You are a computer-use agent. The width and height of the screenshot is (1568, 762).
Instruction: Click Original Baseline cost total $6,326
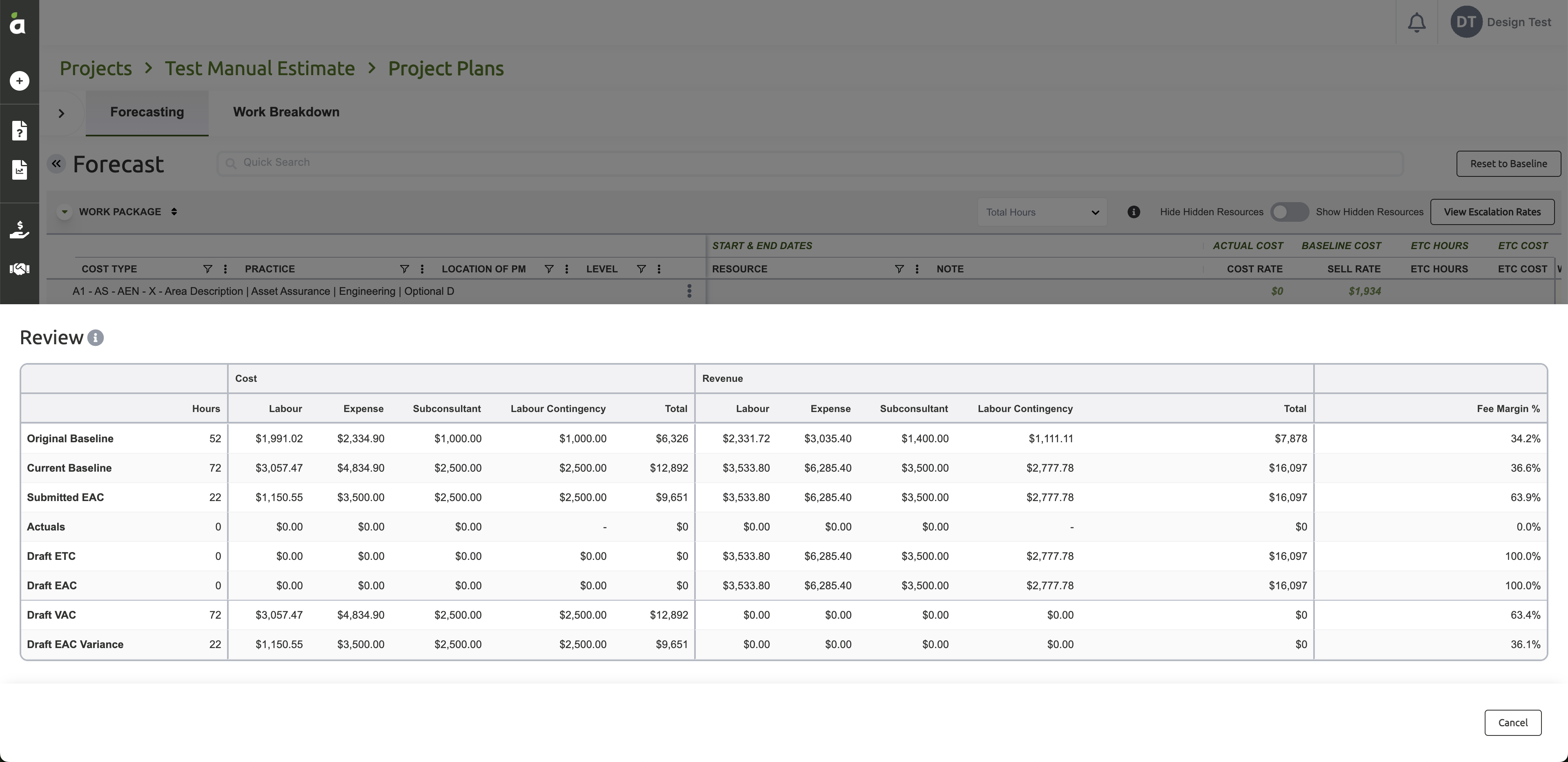click(x=671, y=439)
